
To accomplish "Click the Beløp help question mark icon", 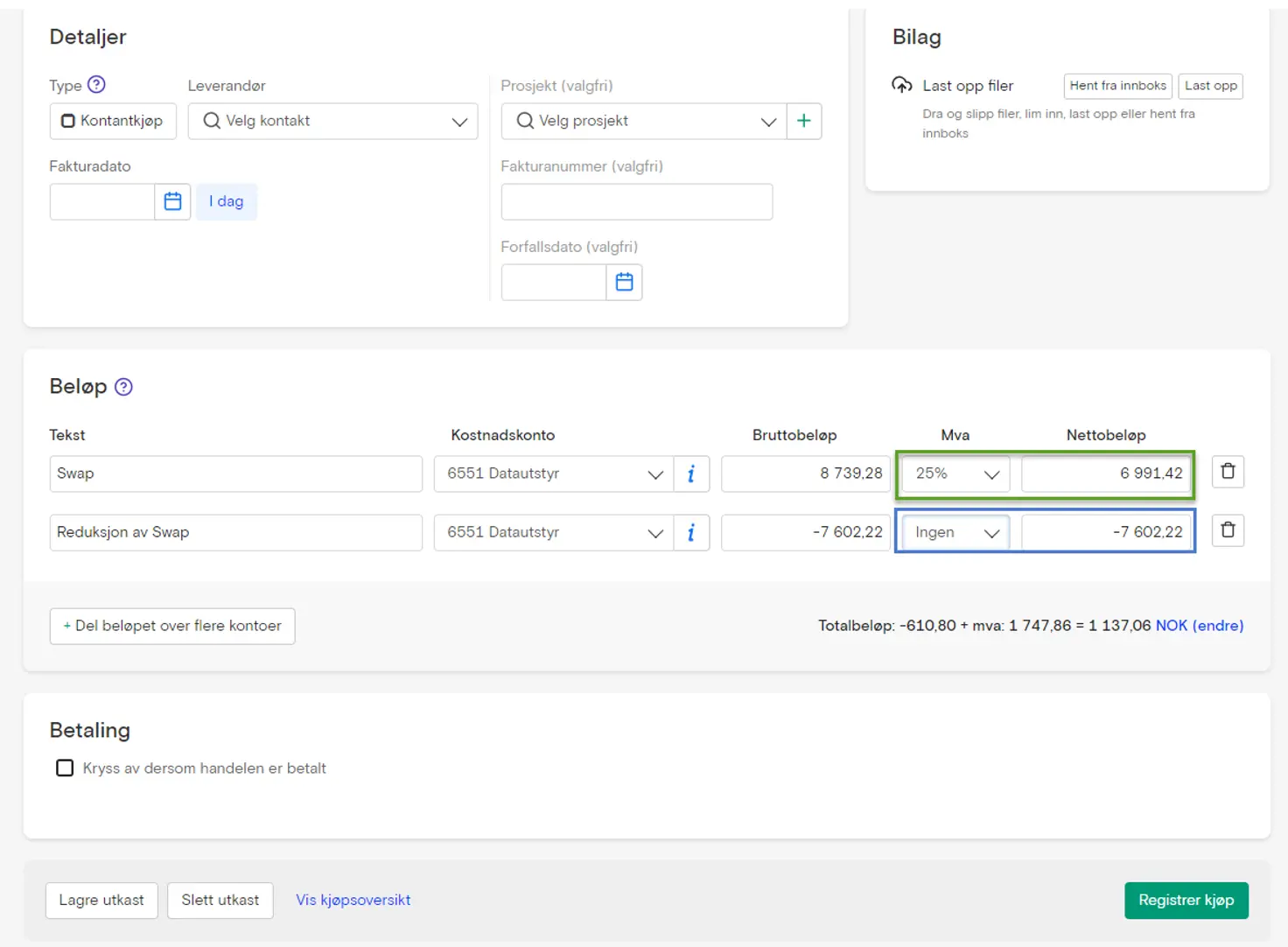I will point(124,387).
